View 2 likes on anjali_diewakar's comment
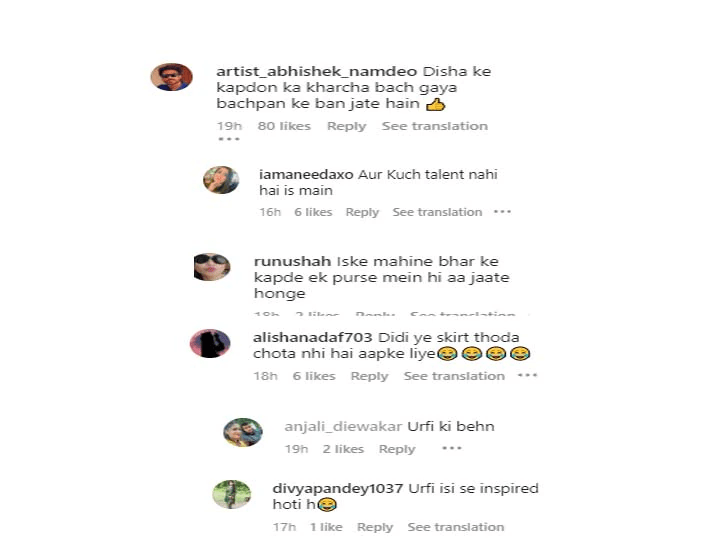Screen dimensions: 720x540 pos(343,449)
